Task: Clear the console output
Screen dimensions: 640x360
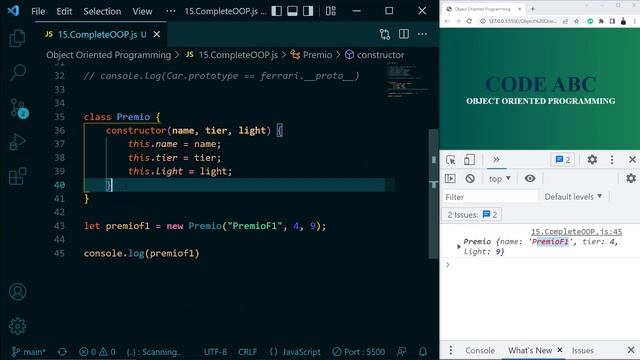Action: coord(470,178)
